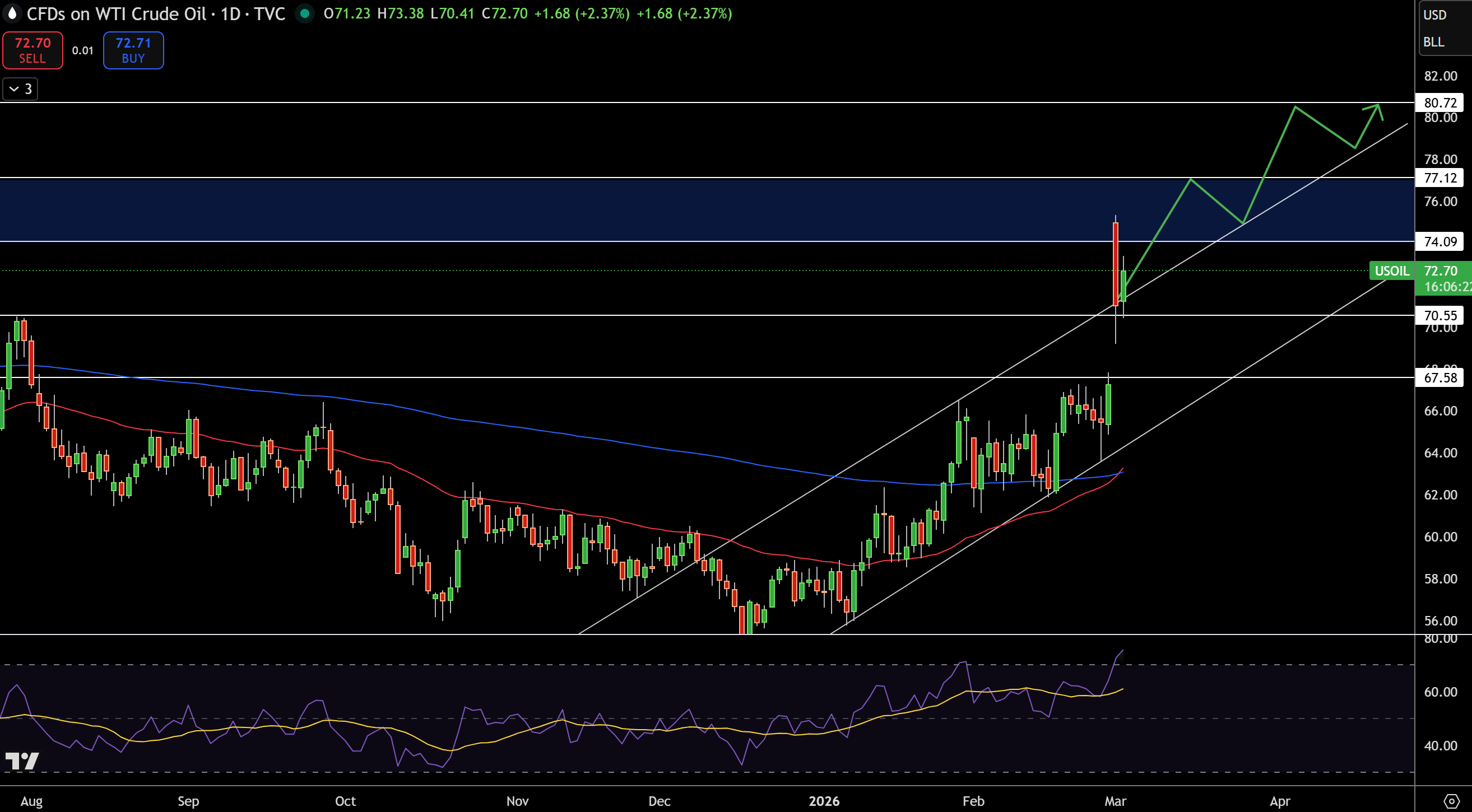The height and width of the screenshot is (812, 1472).
Task: Click the open value O71.23
Action: (x=347, y=13)
